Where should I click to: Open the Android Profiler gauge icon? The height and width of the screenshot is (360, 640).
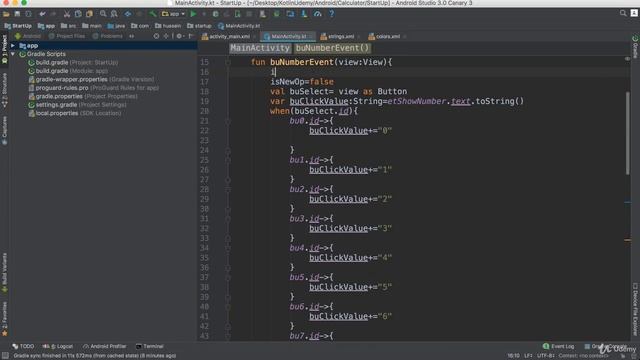tap(318, 14)
